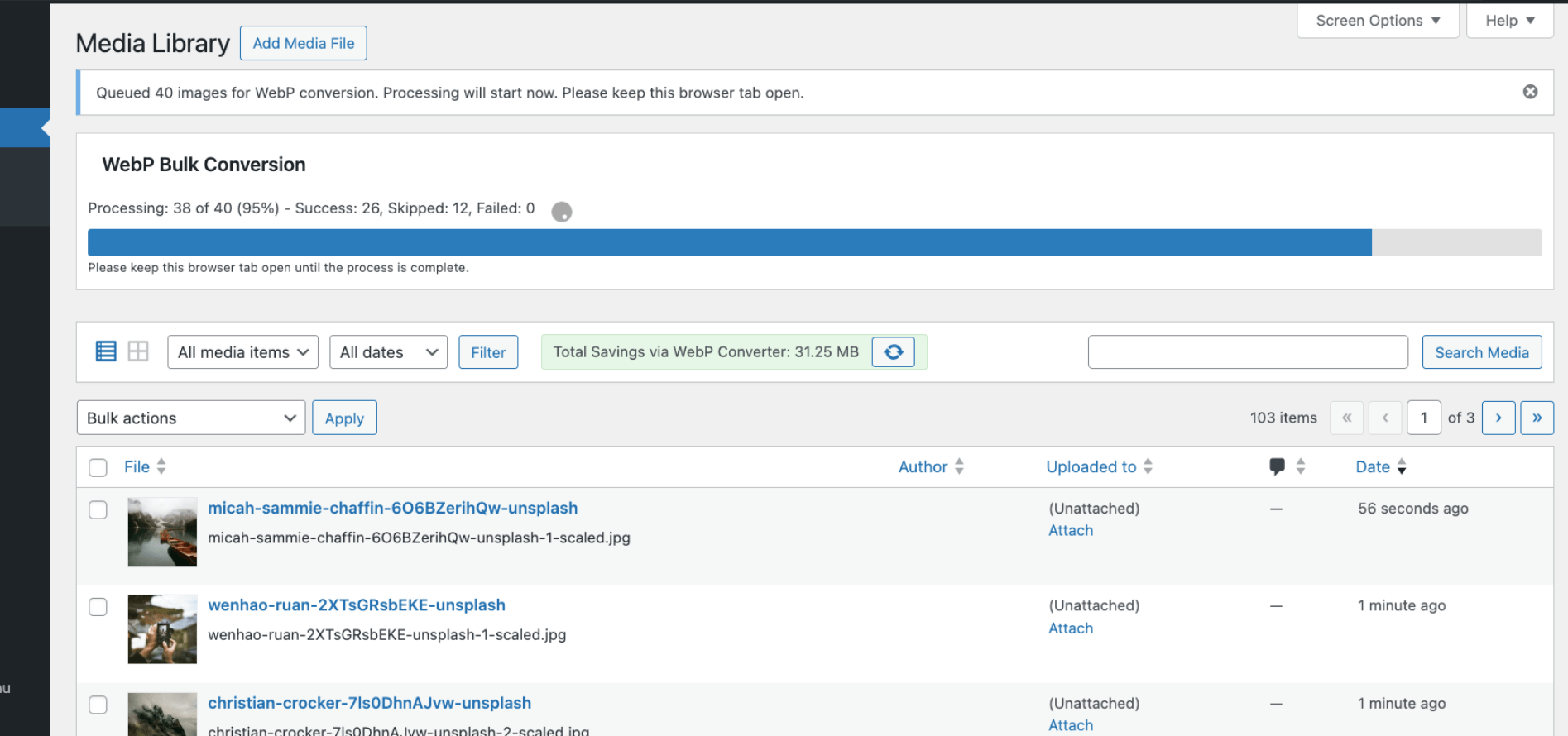Expand the All dates dropdown

coord(388,352)
